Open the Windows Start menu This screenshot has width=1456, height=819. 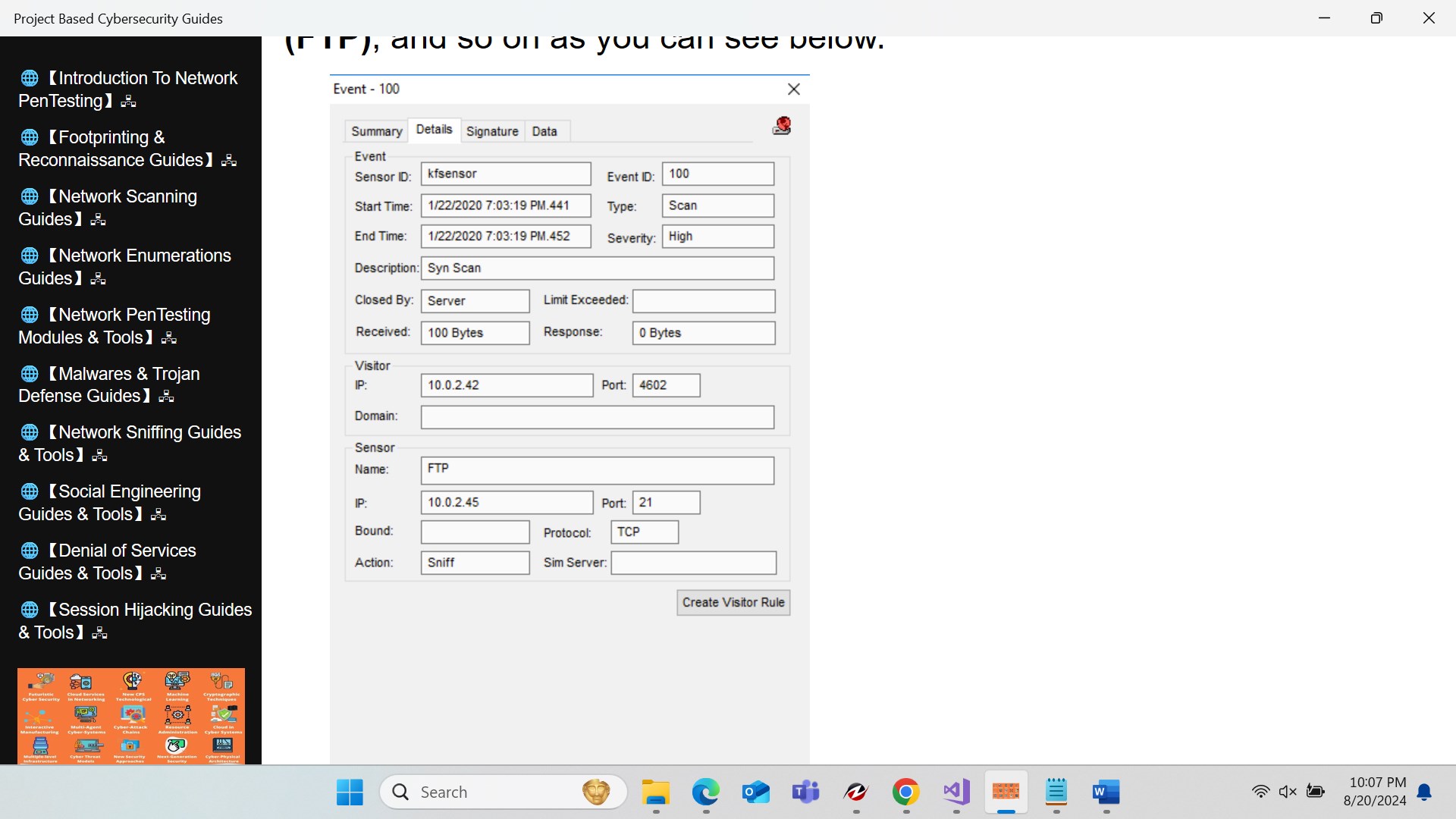pyautogui.click(x=350, y=792)
